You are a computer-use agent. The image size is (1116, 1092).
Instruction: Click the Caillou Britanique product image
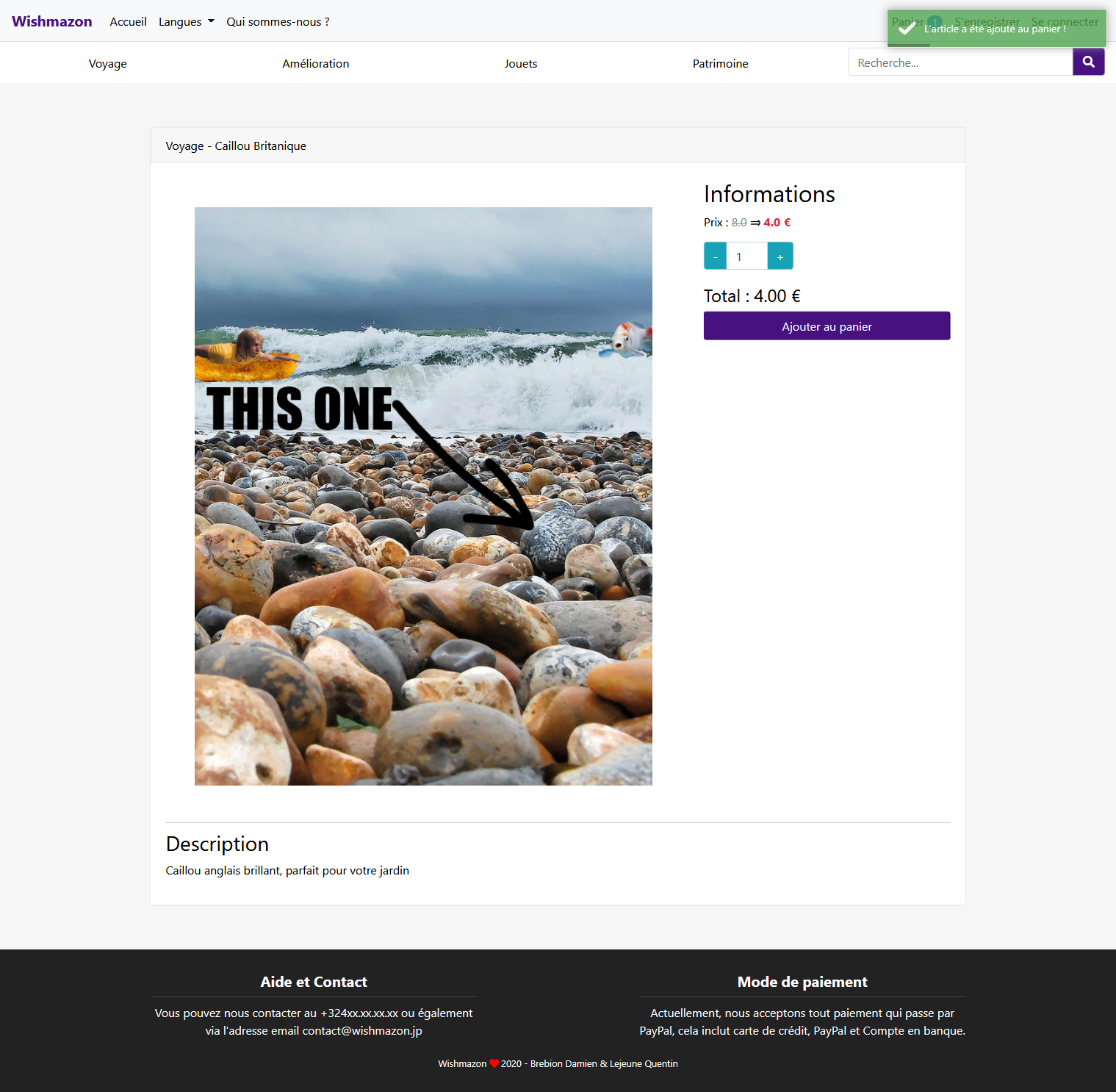click(423, 496)
